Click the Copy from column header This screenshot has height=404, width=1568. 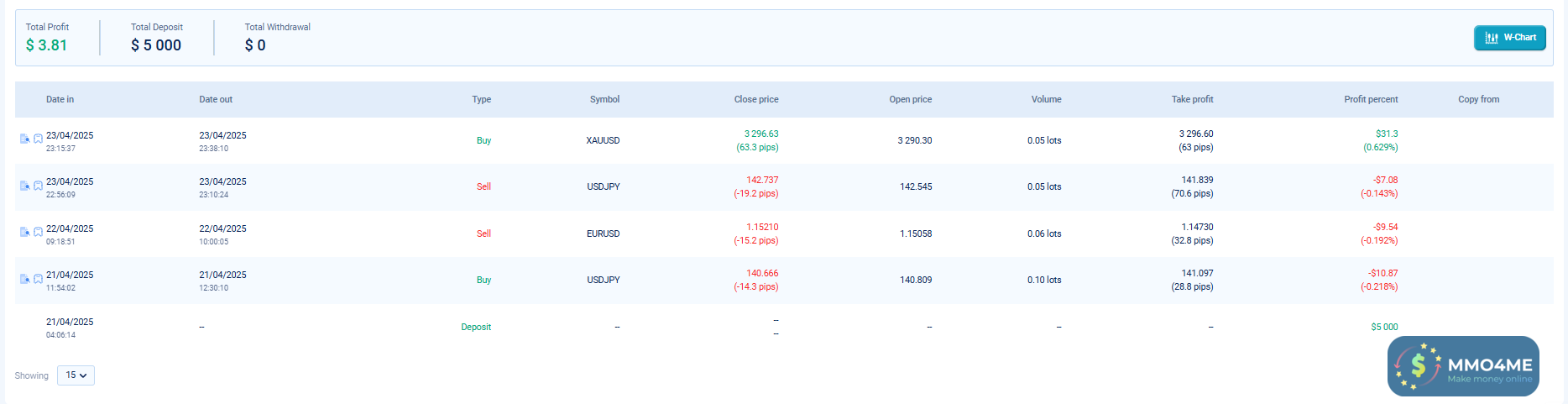point(1478,99)
